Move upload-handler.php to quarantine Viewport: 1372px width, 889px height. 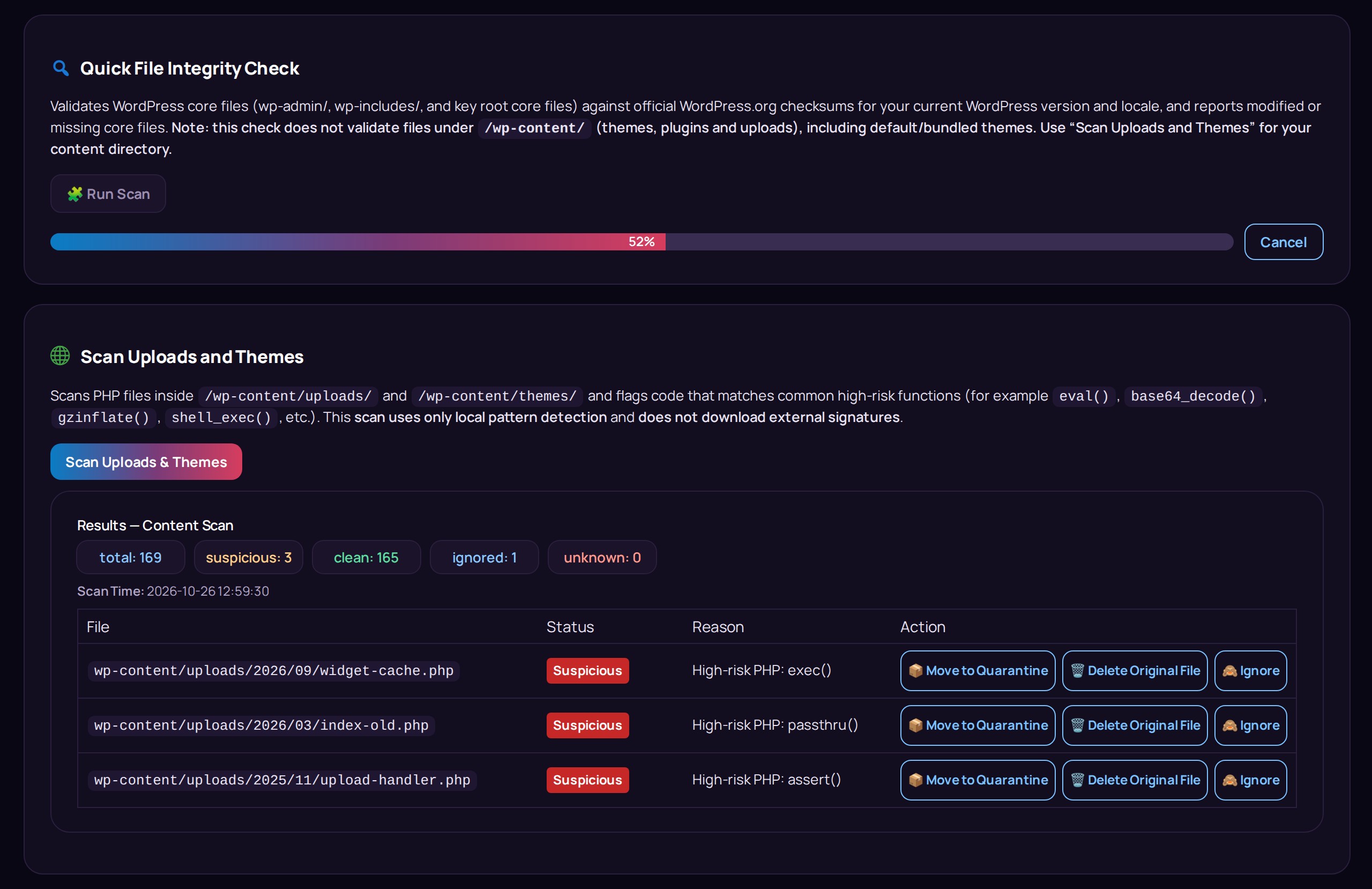(x=978, y=780)
